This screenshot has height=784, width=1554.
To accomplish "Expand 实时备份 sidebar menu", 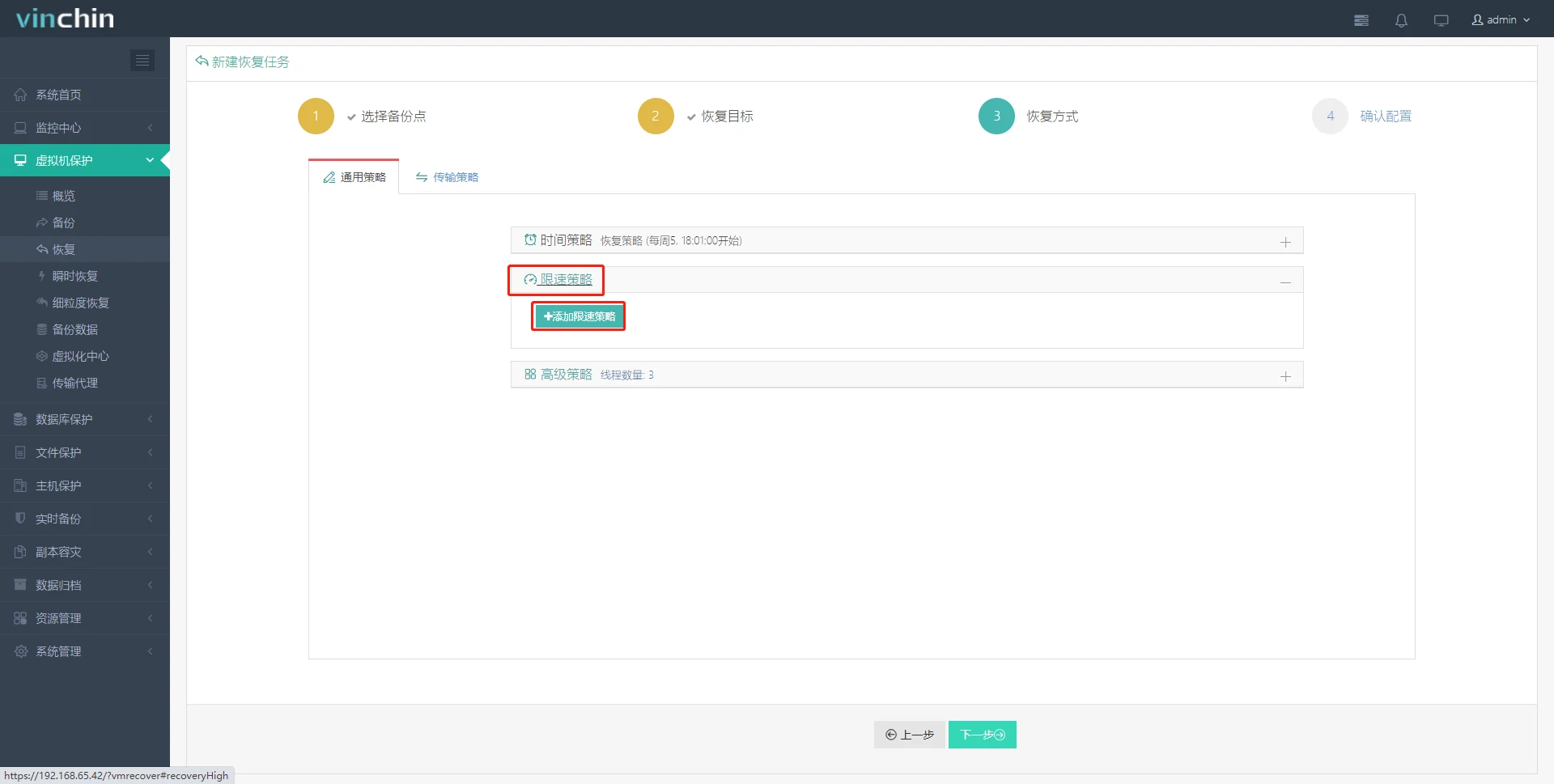I will [85, 519].
